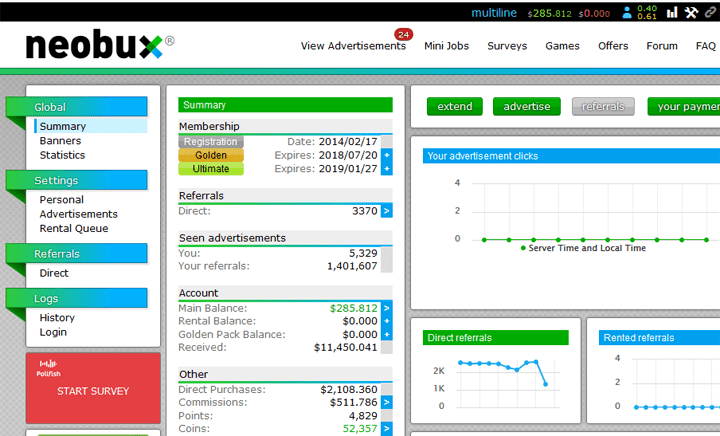Open Rental Queue in sidebar
Image resolution: width=720 pixels, height=436 pixels.
[74, 229]
